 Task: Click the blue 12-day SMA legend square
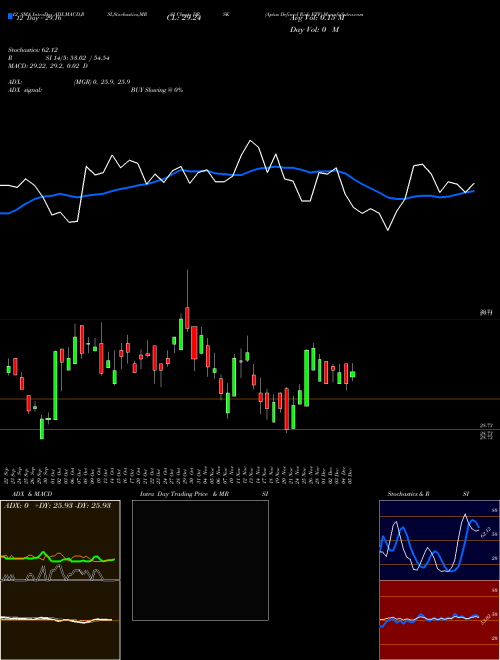(10, 16)
